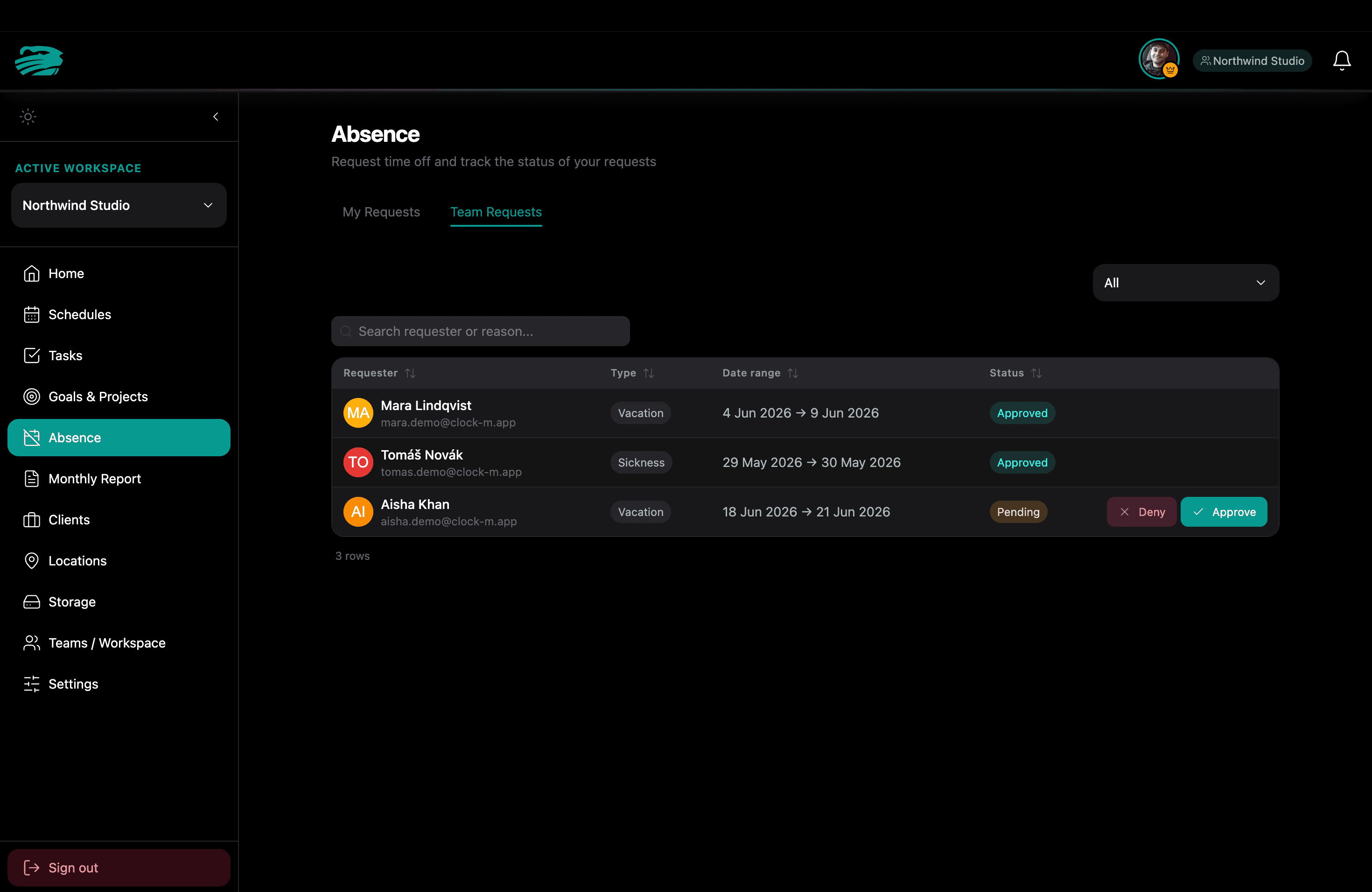Click the name Aisha Khan
This screenshot has width=1372, height=892.
click(x=415, y=504)
